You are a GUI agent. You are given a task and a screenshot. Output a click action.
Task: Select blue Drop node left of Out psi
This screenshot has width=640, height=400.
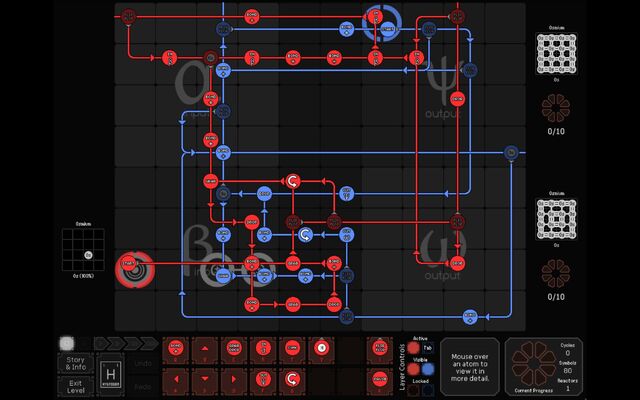click(x=264, y=193)
